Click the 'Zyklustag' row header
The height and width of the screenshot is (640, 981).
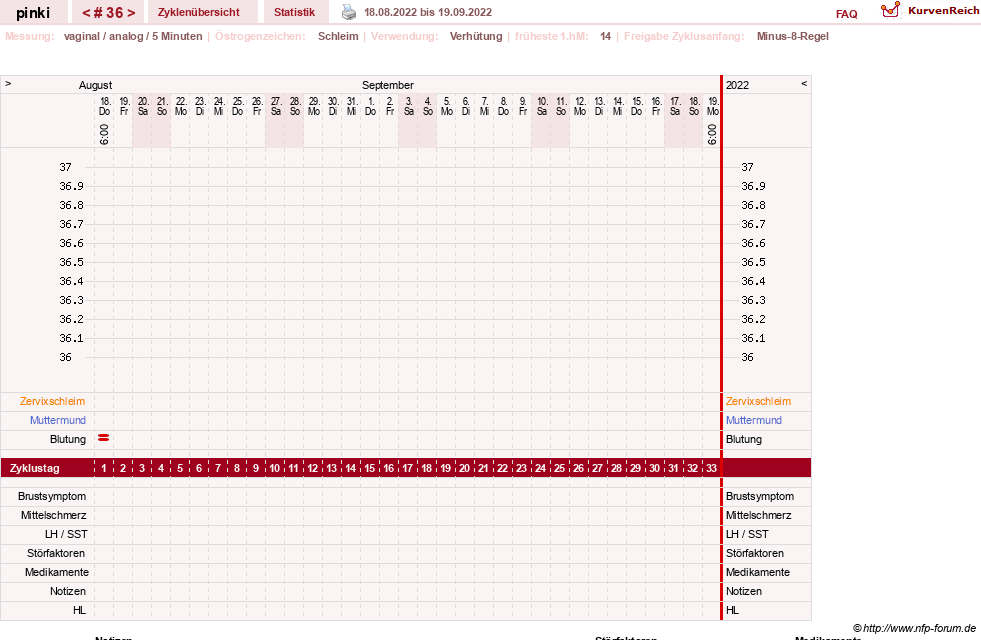35,468
